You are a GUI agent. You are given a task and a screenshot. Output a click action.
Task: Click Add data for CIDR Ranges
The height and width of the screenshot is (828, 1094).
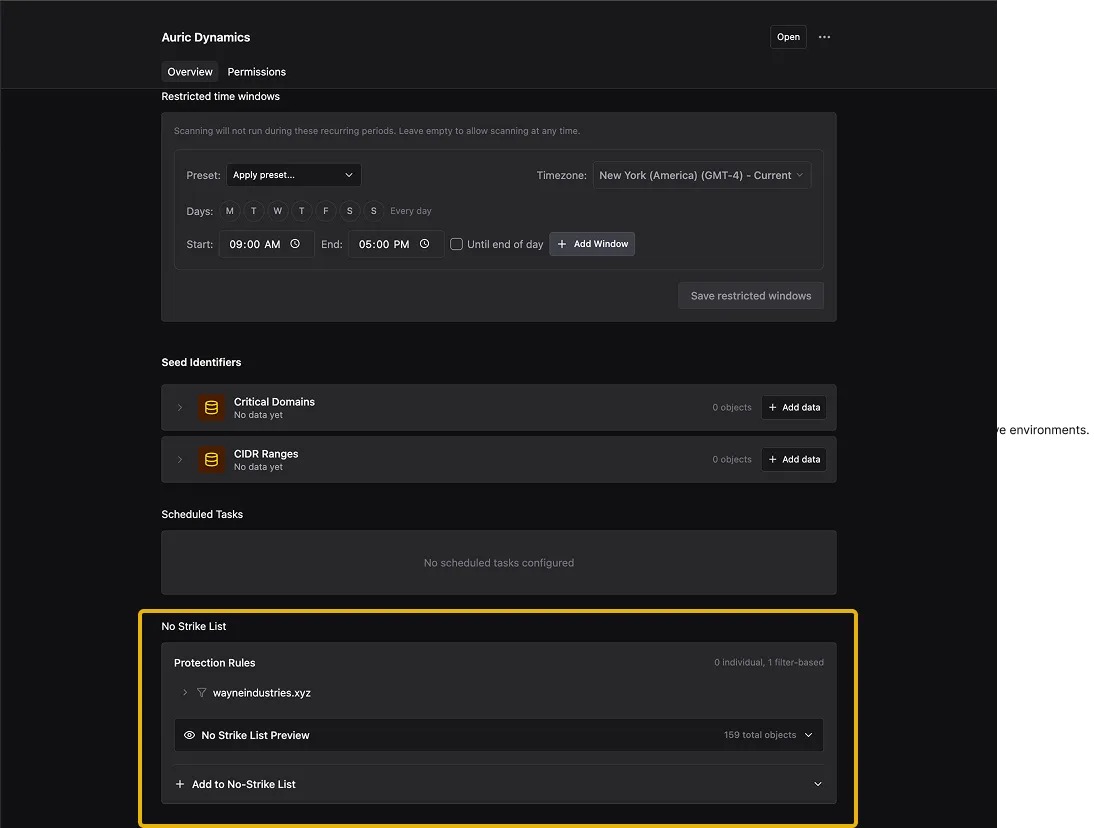[x=794, y=460]
